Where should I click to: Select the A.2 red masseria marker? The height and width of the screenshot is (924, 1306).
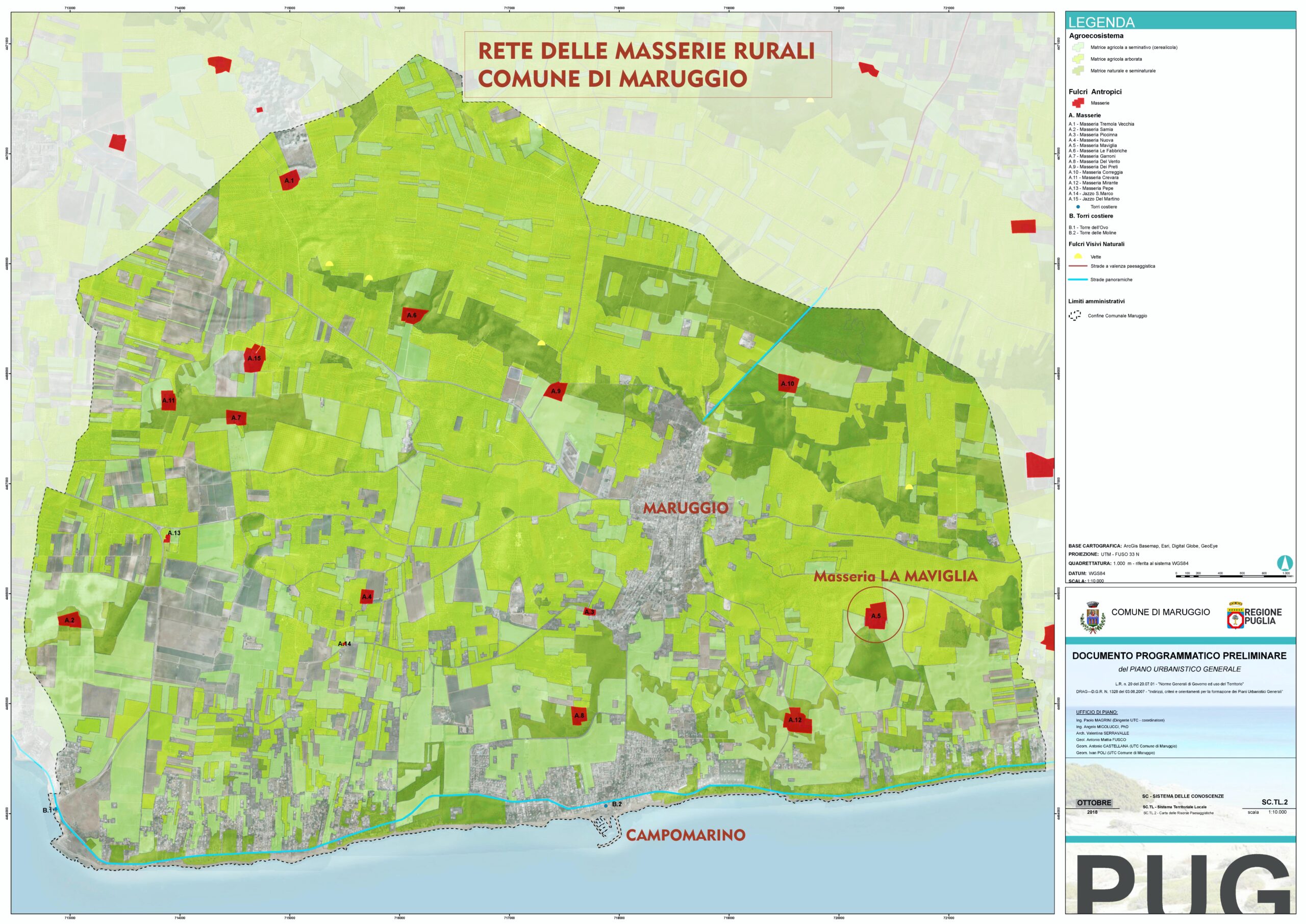[x=70, y=620]
